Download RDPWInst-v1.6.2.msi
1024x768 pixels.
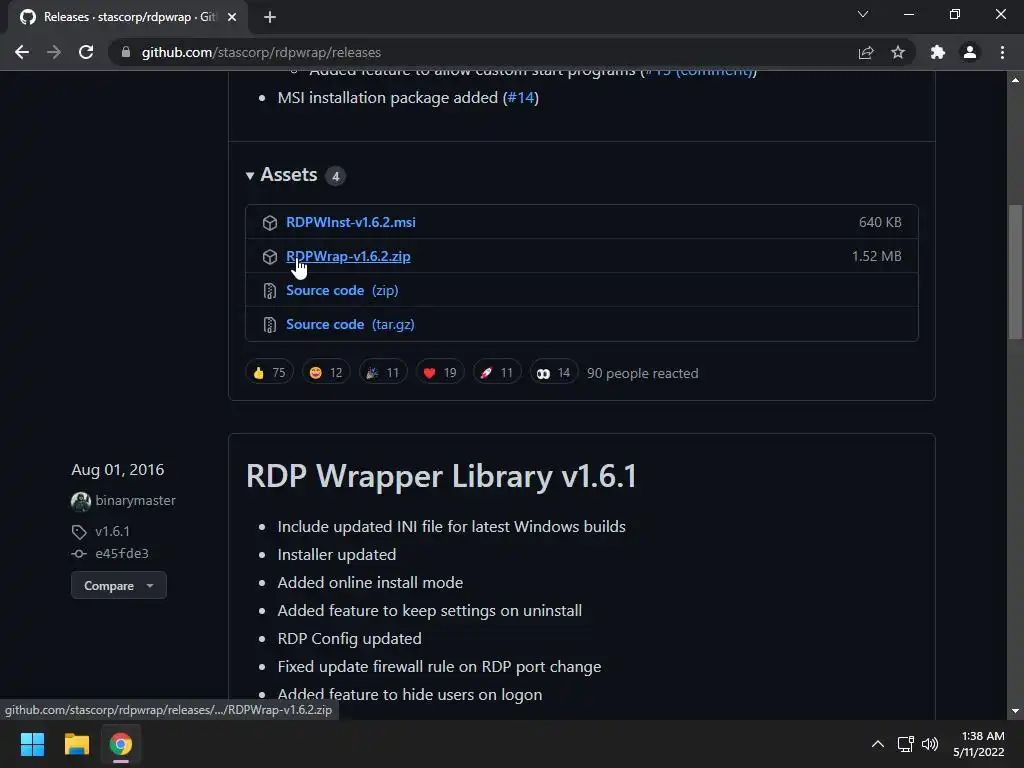coord(351,222)
